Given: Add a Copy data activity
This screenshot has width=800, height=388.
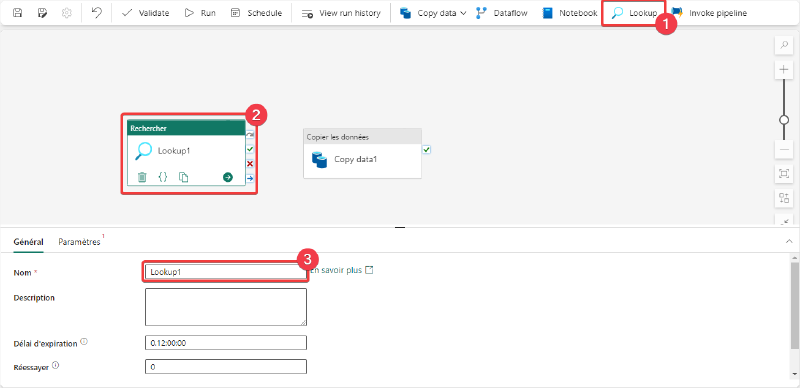Looking at the screenshot, I should coord(428,13).
